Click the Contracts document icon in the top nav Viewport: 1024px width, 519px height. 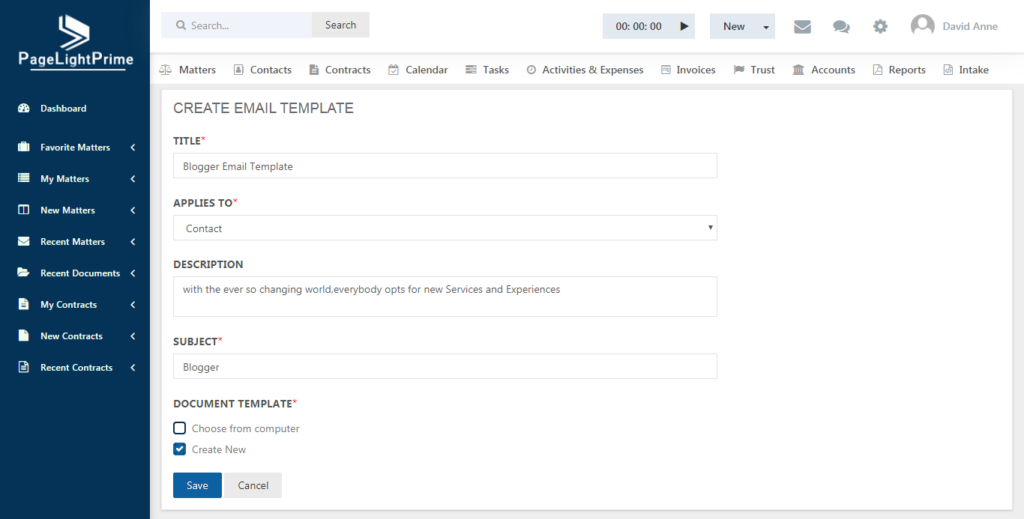tap(313, 70)
